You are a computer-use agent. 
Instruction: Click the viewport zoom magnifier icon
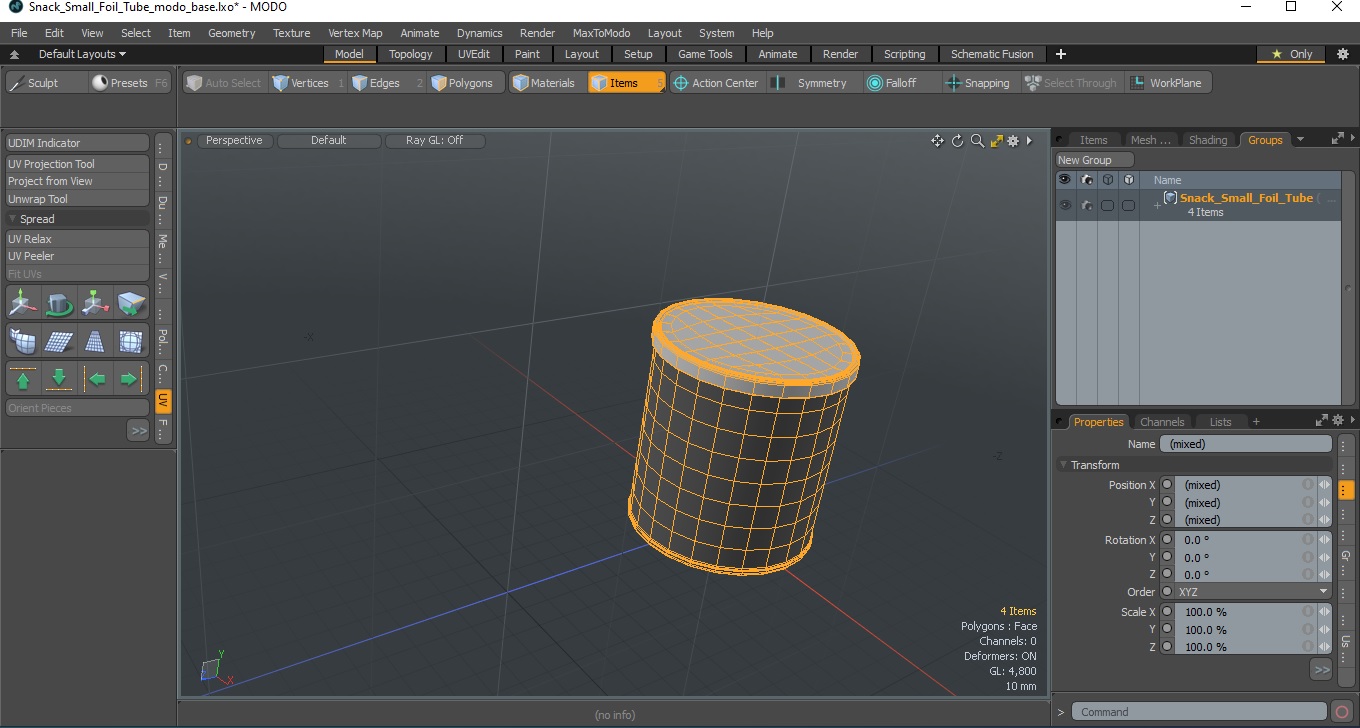(x=977, y=141)
